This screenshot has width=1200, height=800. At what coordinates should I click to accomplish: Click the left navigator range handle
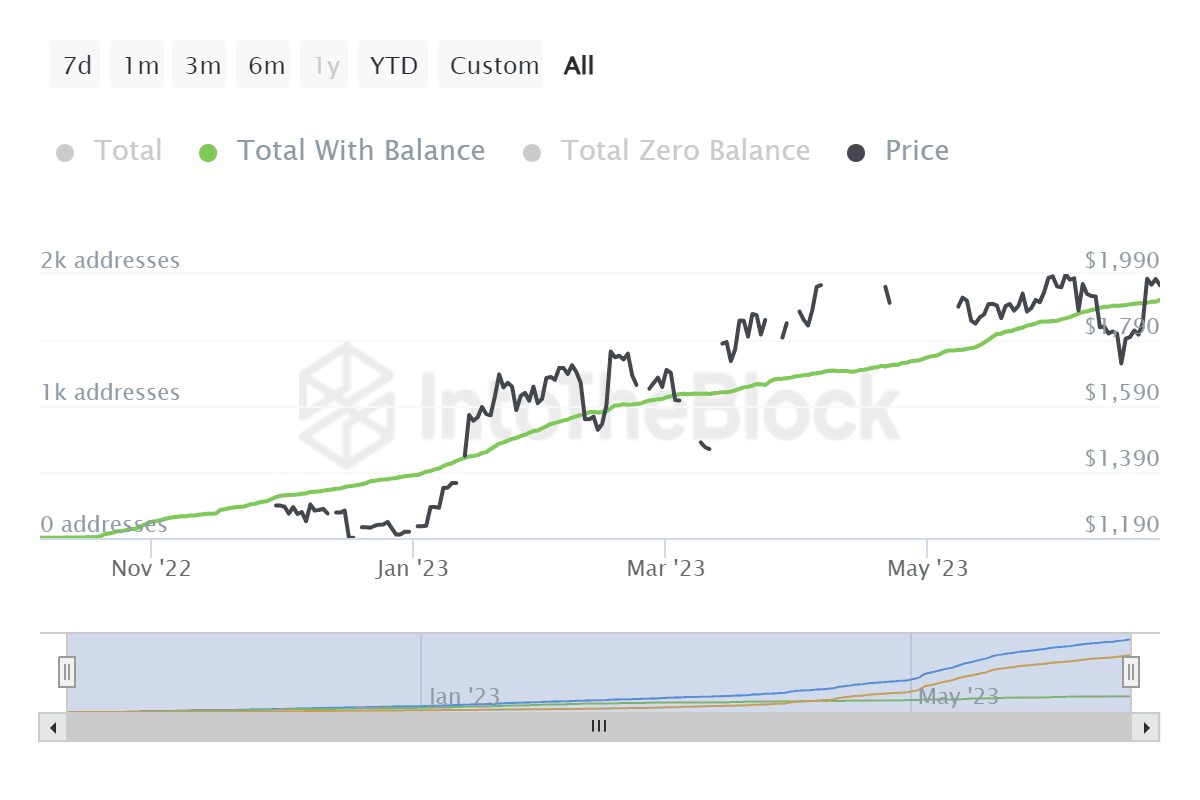[67, 671]
